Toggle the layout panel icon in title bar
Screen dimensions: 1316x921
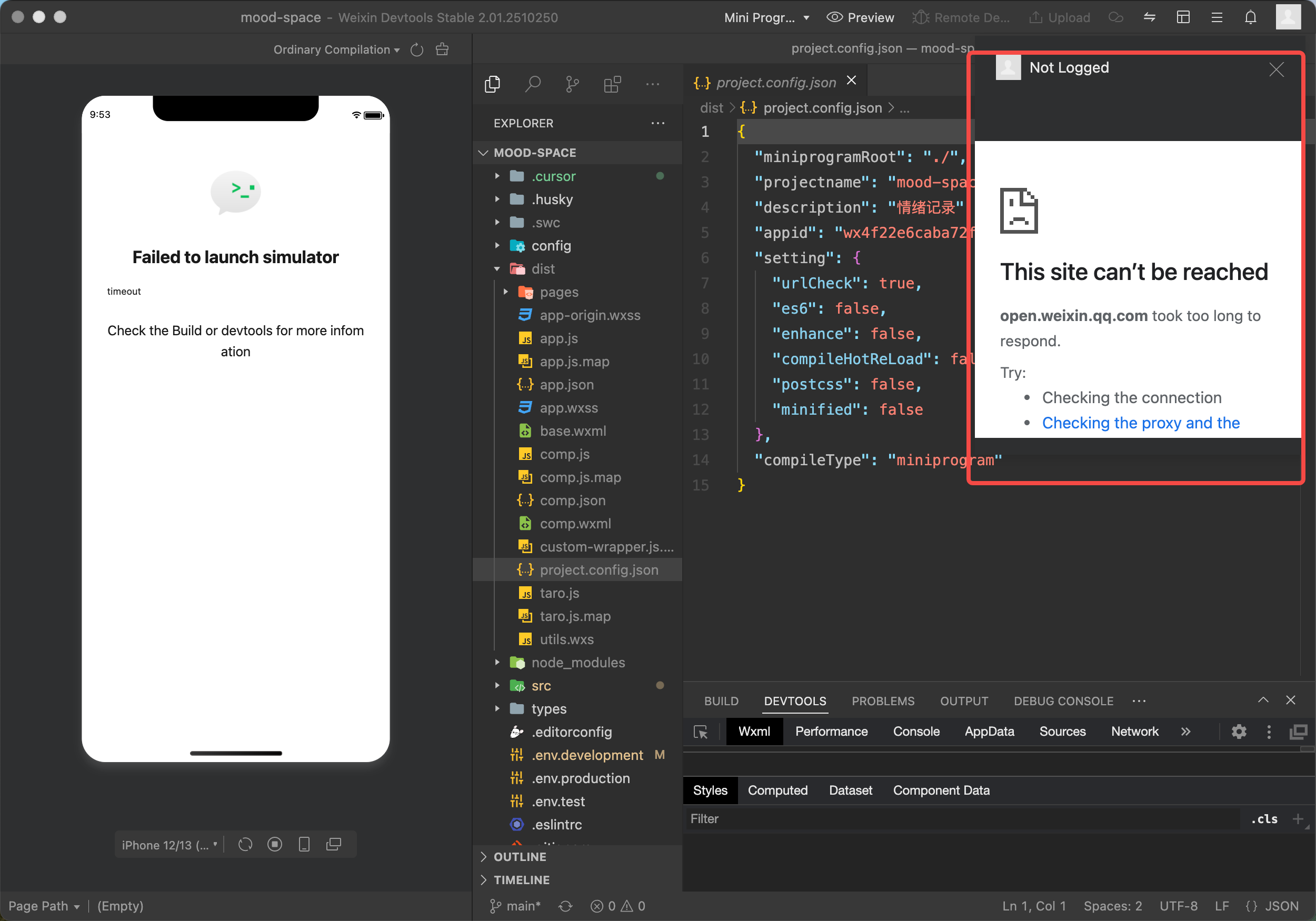[1183, 17]
